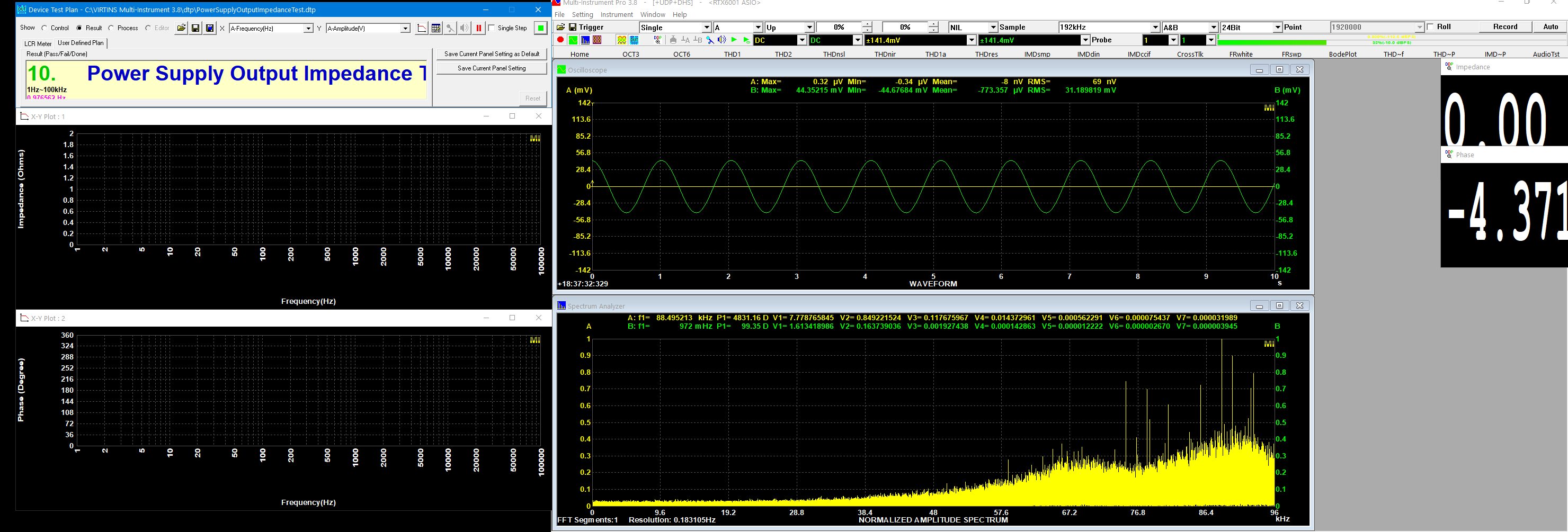This screenshot has height=532, width=1568.
Task: Open the 192kHz sample rate dropdown
Action: click(x=1155, y=28)
